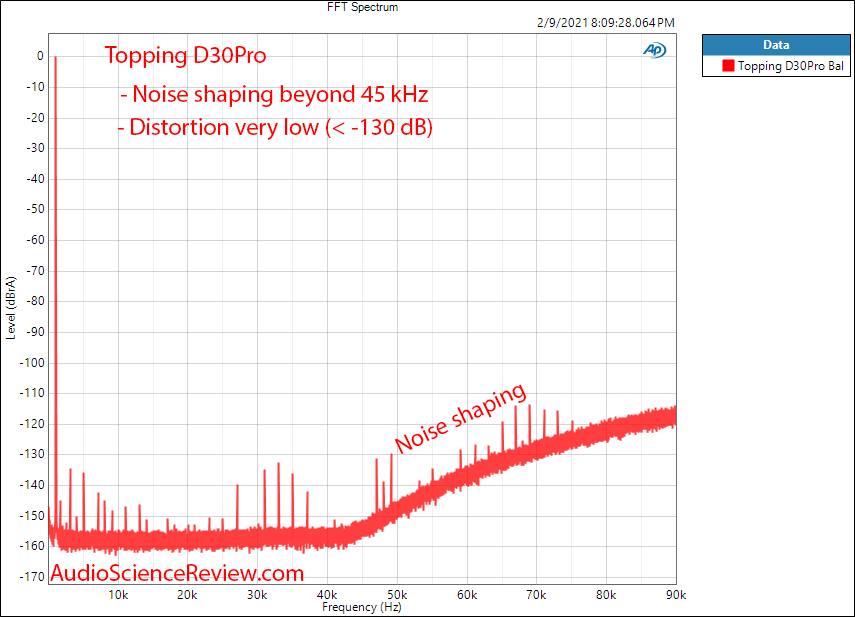Click the -160 tick on the level axis

pyautogui.click(x=32, y=546)
